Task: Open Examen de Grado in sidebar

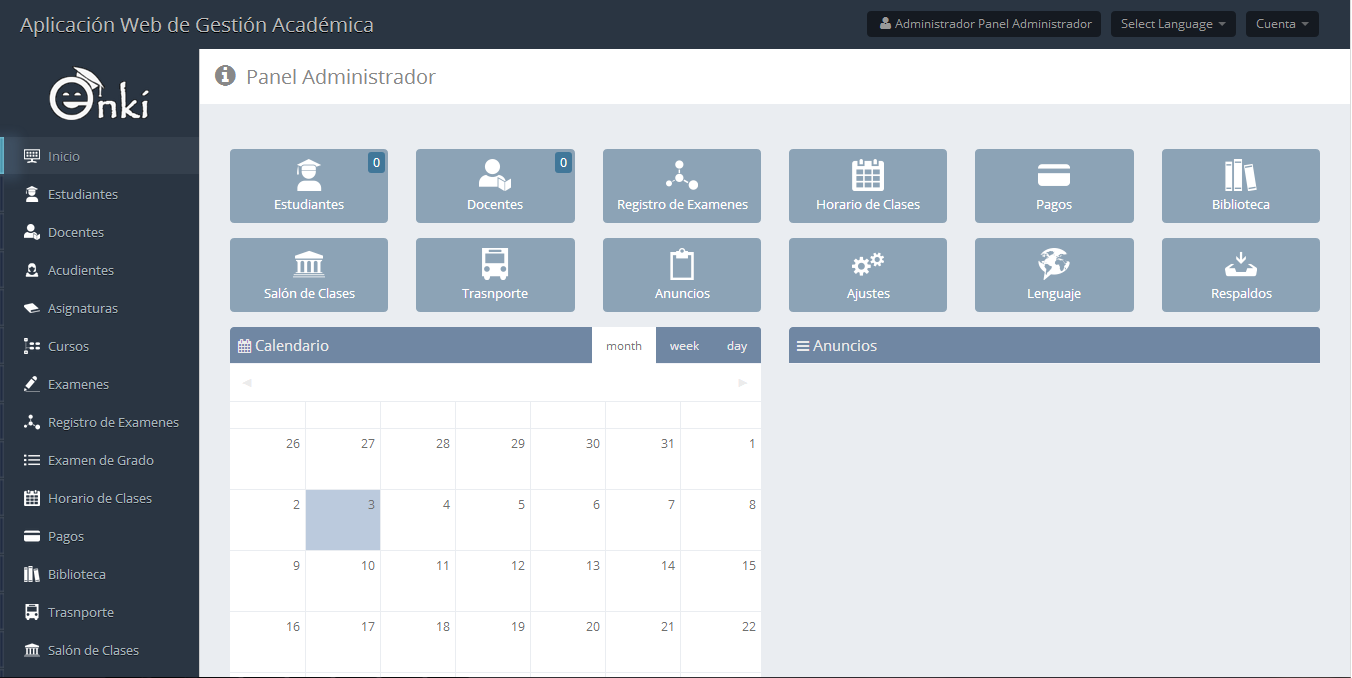Action: click(100, 461)
